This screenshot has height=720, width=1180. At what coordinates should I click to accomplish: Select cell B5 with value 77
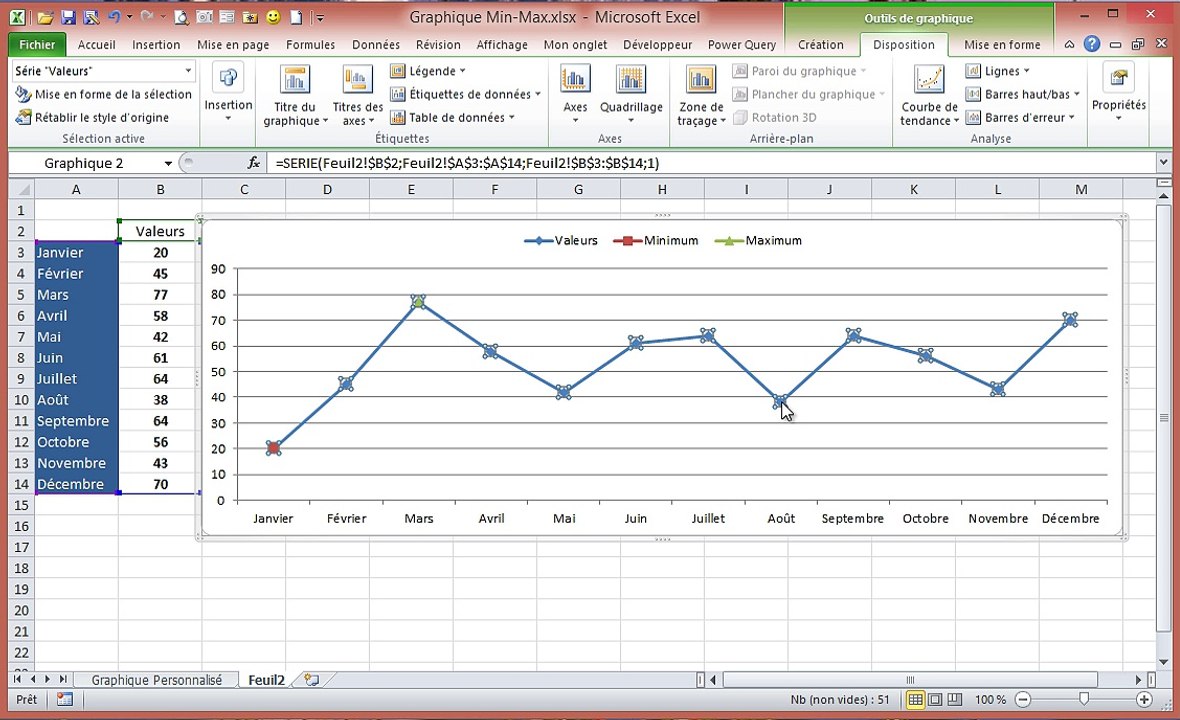point(160,295)
